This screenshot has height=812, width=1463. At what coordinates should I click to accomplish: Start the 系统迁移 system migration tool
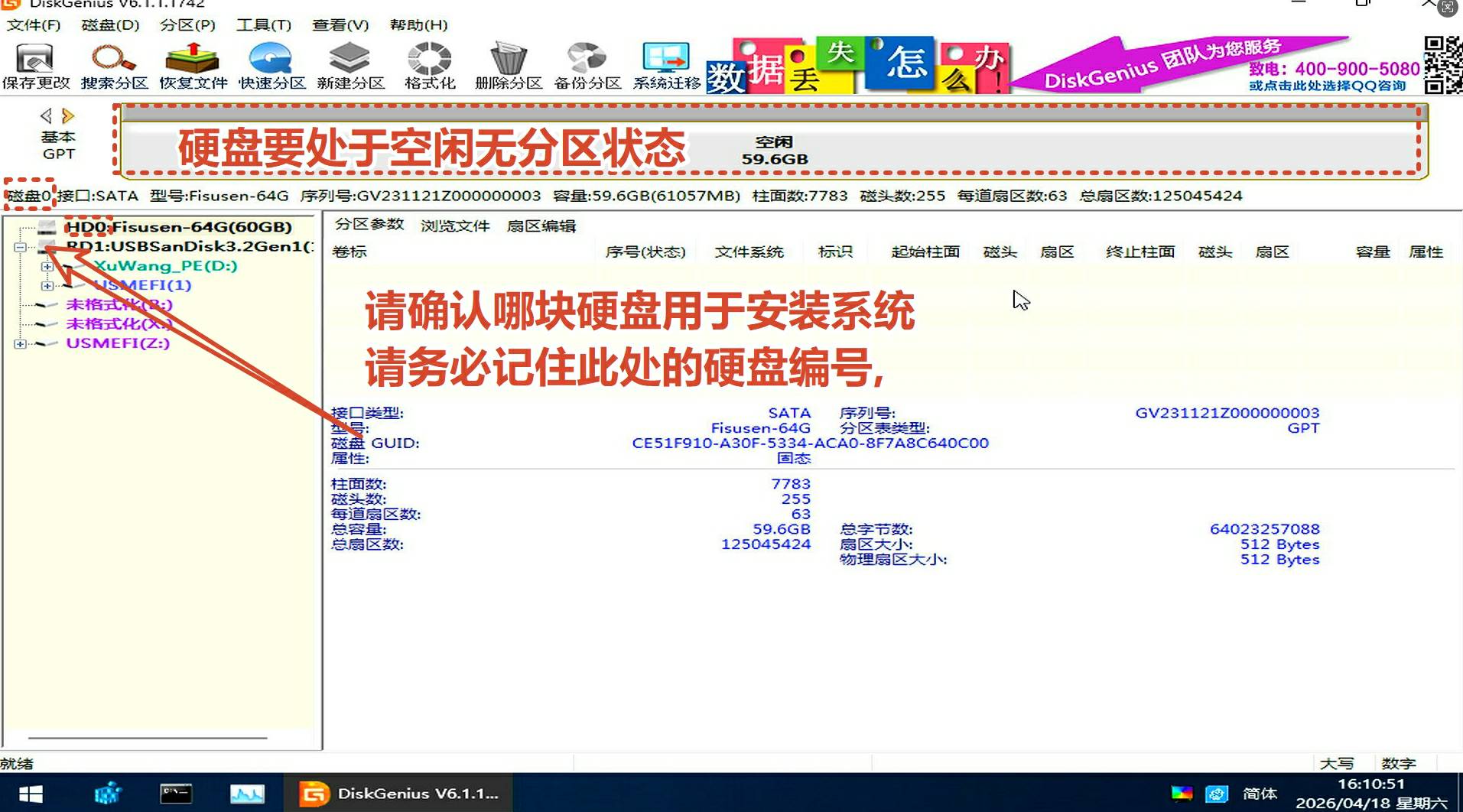(666, 66)
